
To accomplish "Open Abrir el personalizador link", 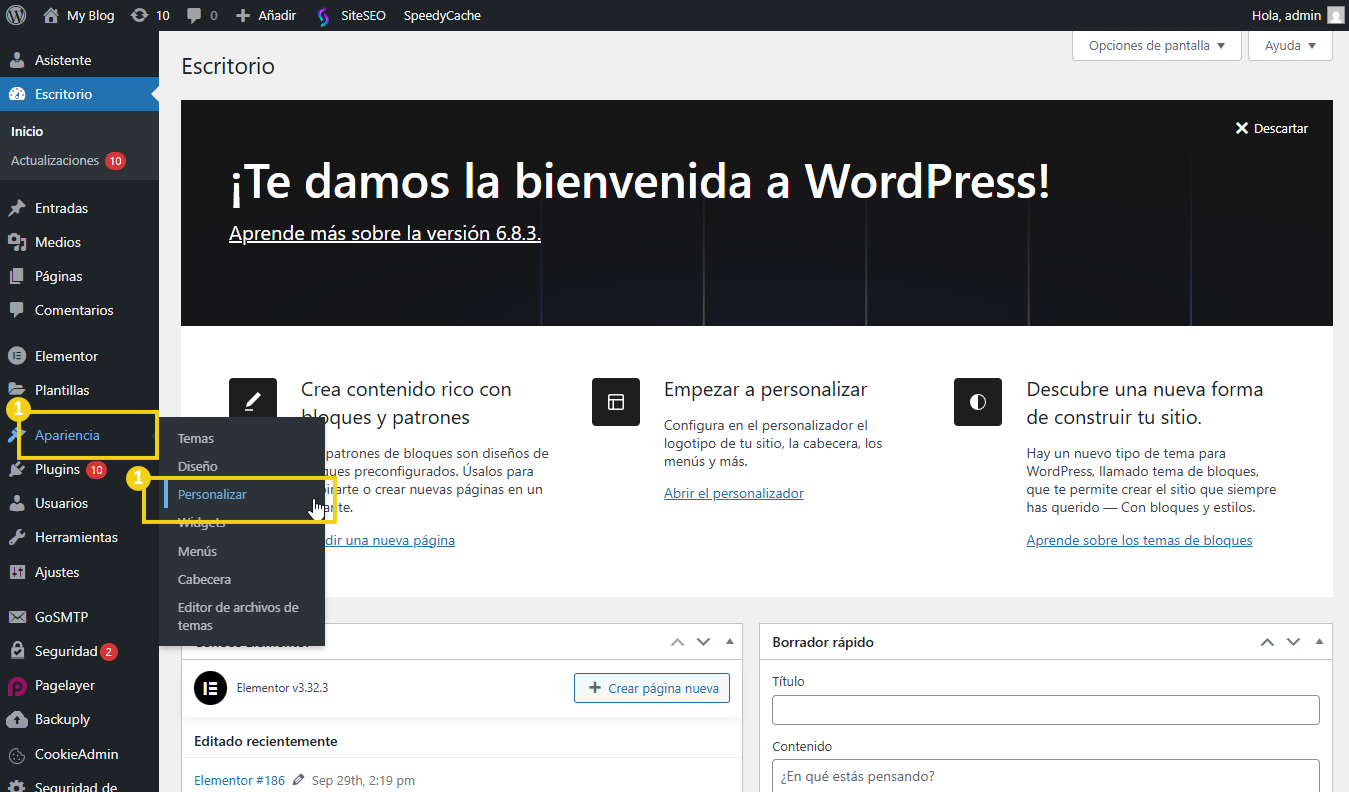I will [x=734, y=492].
